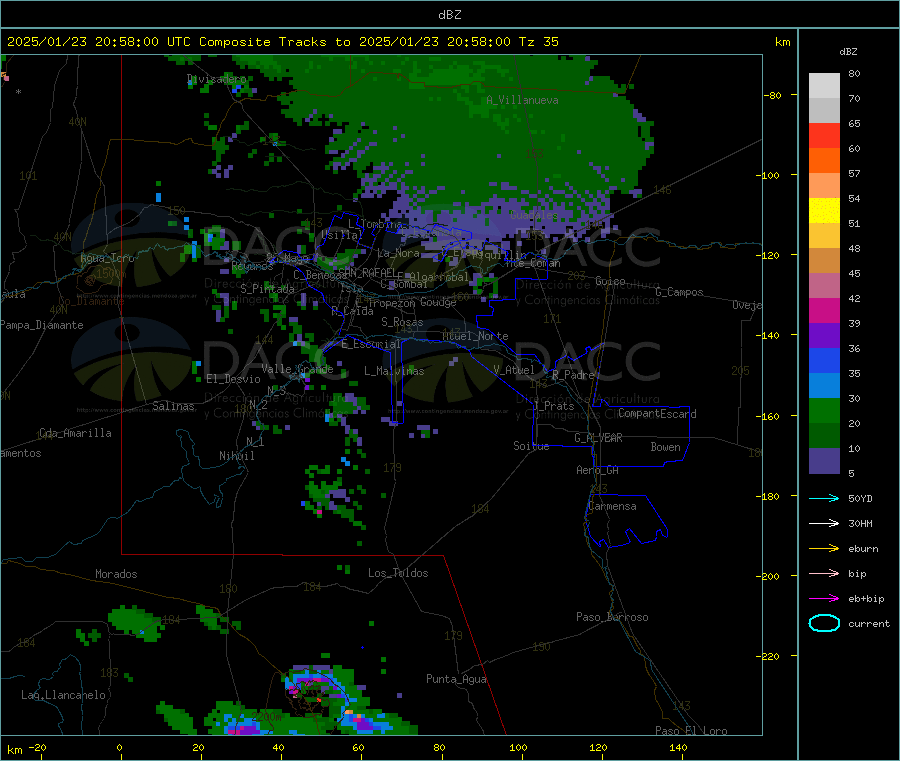Click the Cda_Amarilla label
Viewport: 900px width, 761px height.
75,433
